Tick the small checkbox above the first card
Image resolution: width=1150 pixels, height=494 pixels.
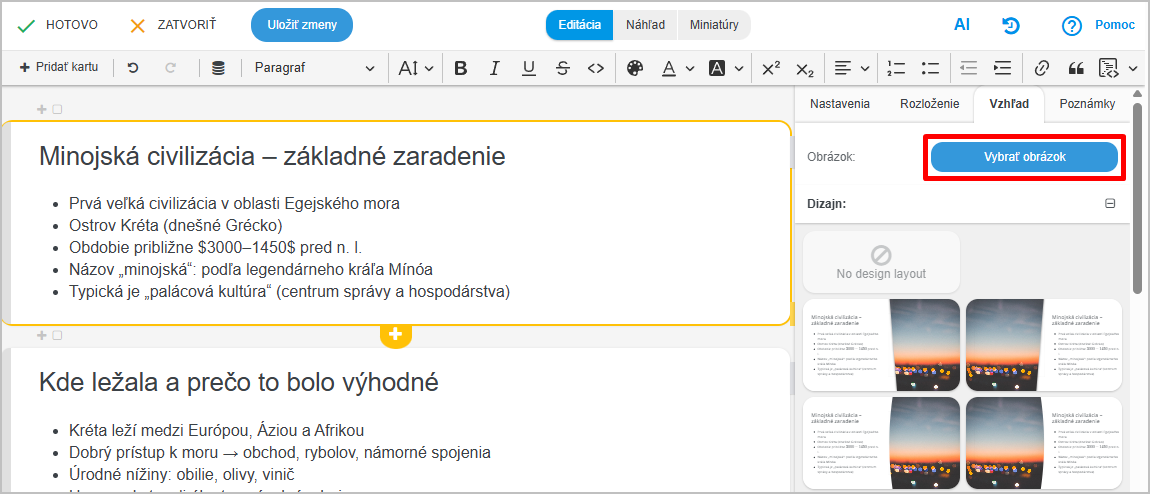point(57,109)
